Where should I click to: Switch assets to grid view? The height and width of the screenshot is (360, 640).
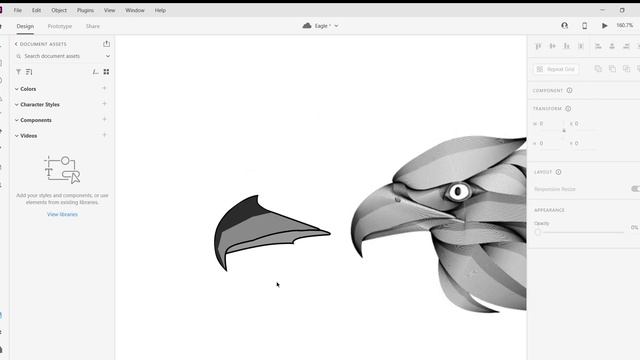(106, 72)
